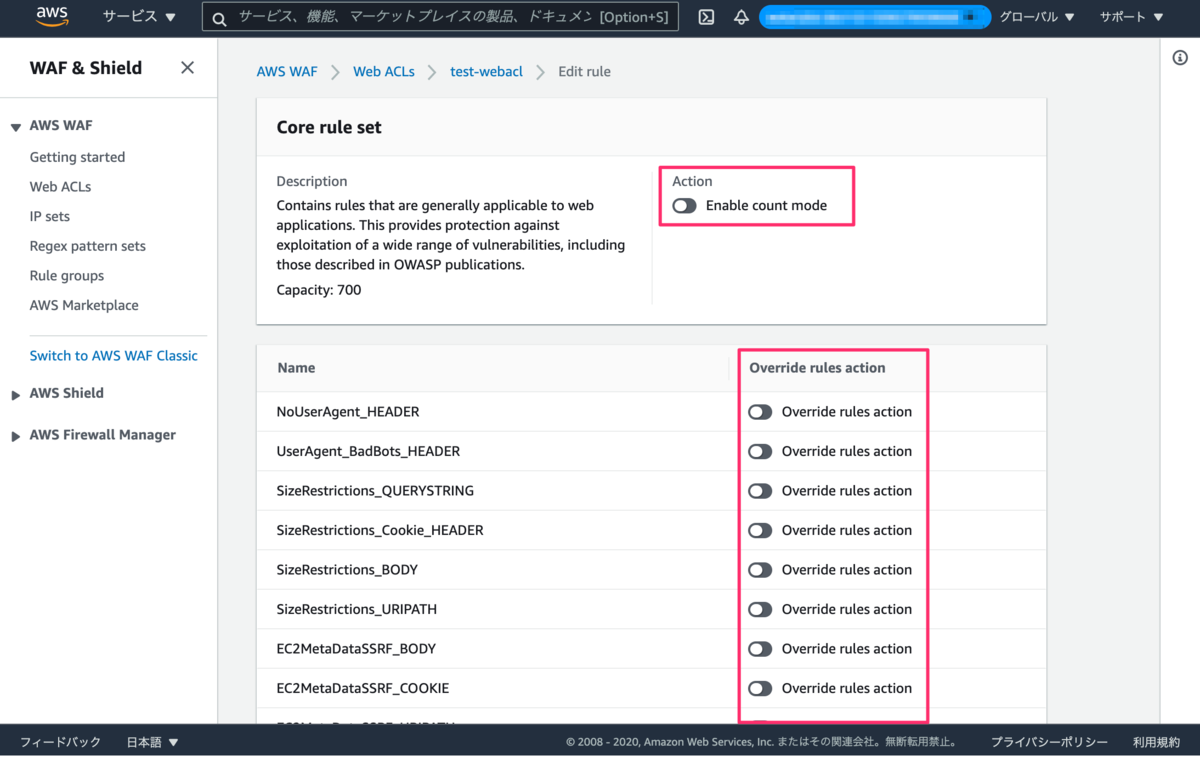Open Rule groups in sidebar
The height and width of the screenshot is (778, 1200).
tap(67, 276)
